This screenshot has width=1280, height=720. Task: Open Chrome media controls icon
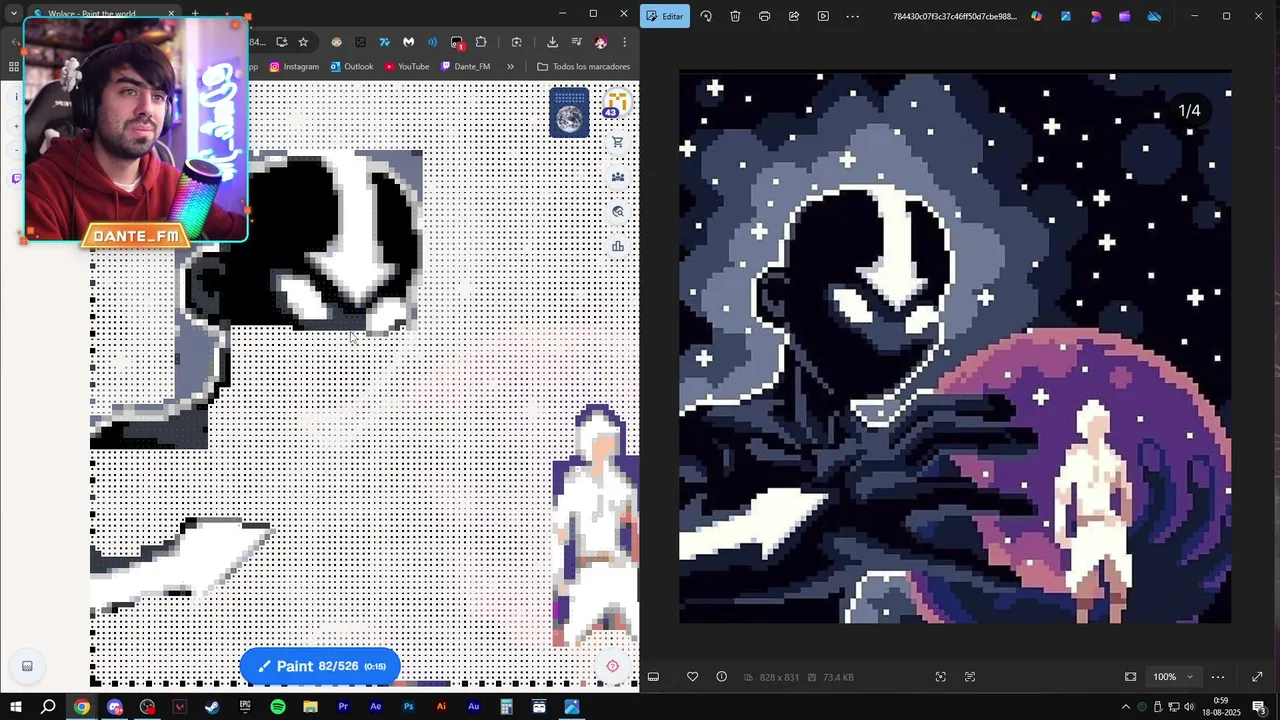(576, 42)
